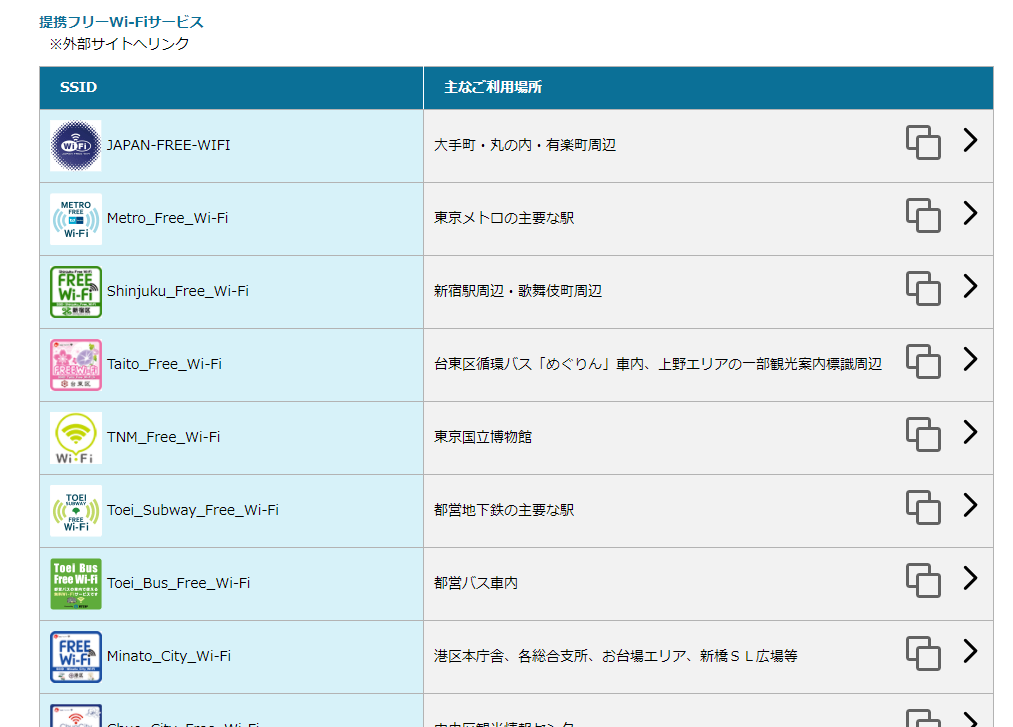This screenshot has height=727, width=1013.
Task: Click the 東京メトロの主要な駅 location text
Action: (504, 218)
